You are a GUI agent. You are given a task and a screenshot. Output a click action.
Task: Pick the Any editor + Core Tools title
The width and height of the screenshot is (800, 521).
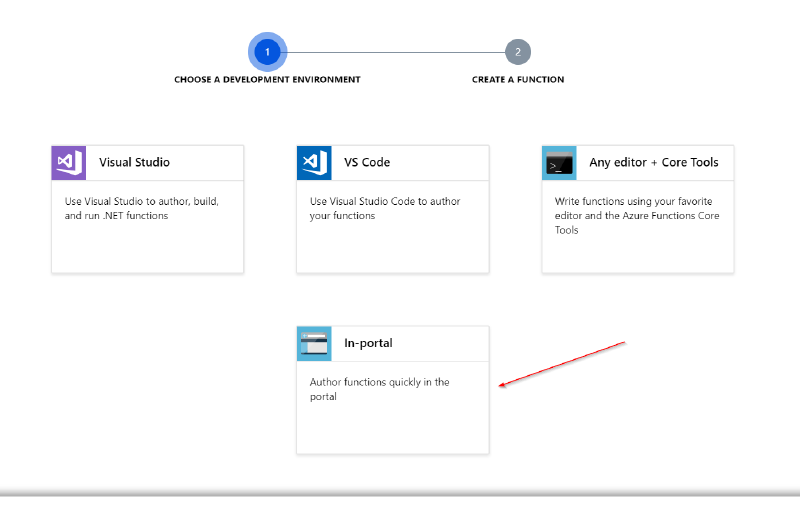pos(654,162)
